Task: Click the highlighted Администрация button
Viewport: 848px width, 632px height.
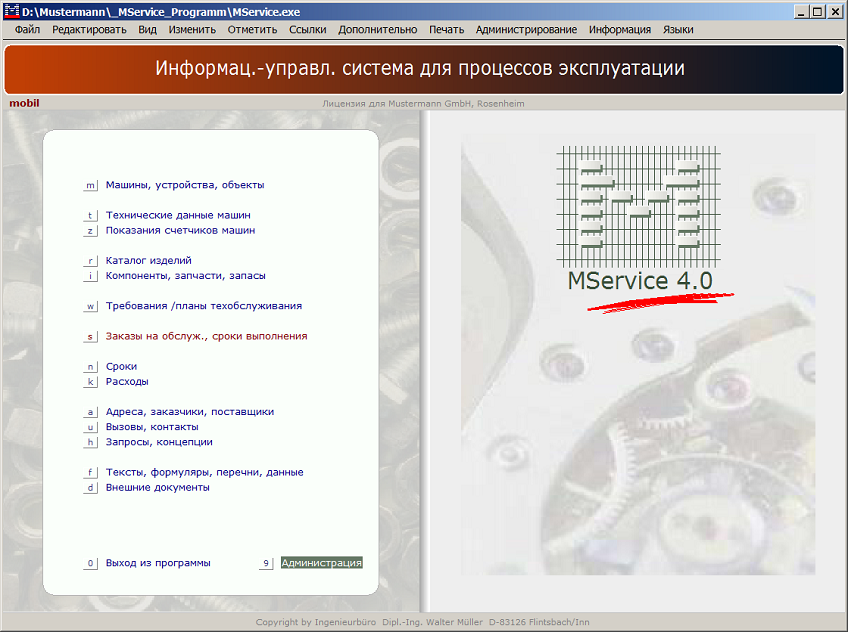Action: [x=321, y=563]
